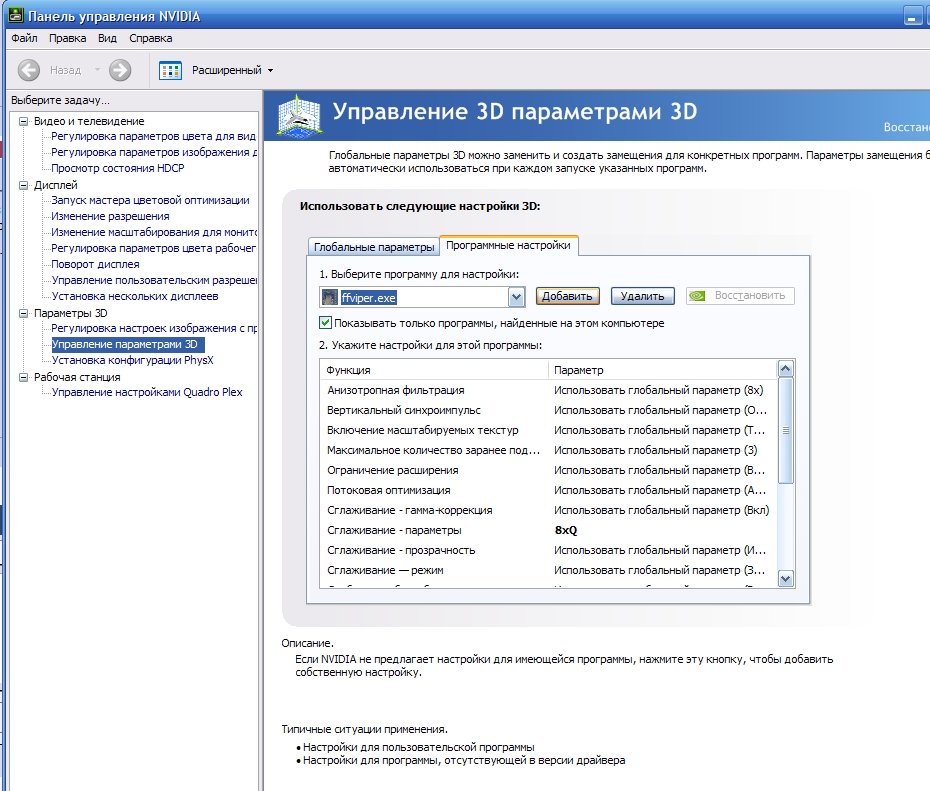Click the Back arrow icon
The height and width of the screenshot is (791, 930).
click(x=28, y=70)
